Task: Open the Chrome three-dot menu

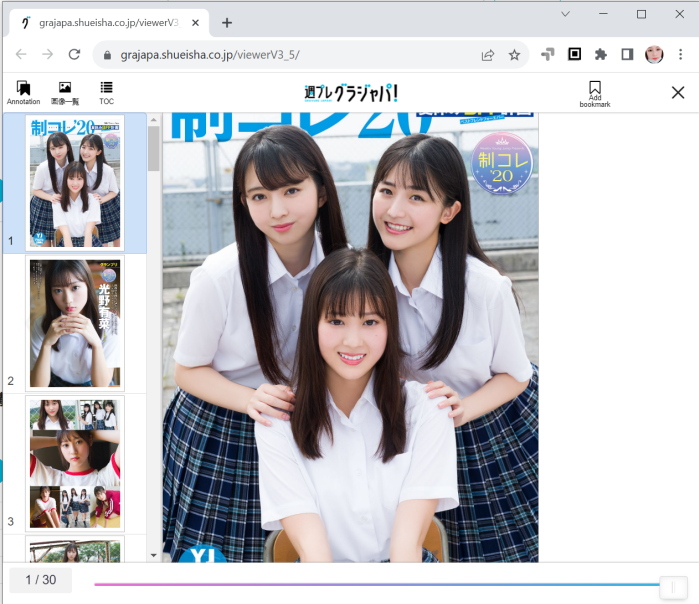Action: [x=680, y=54]
